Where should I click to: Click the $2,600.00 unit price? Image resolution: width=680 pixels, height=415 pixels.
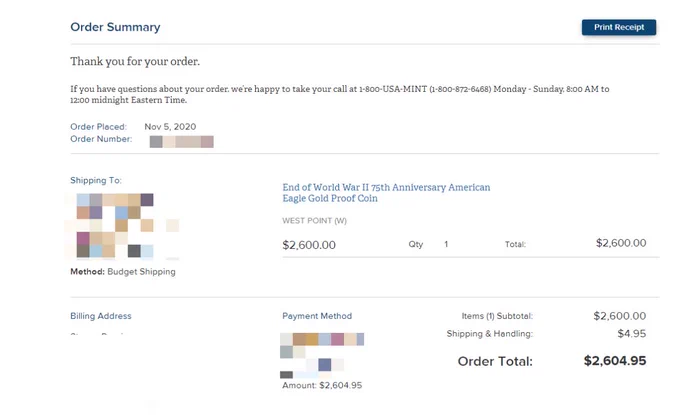click(309, 245)
